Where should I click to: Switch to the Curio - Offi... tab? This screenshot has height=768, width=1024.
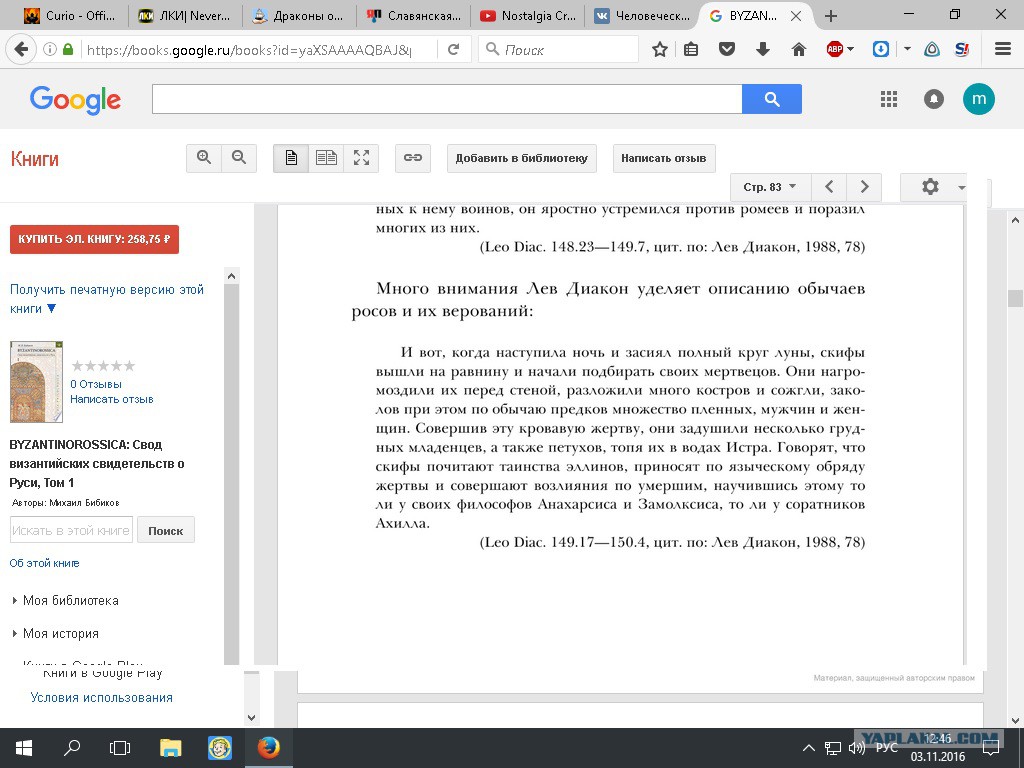tap(70, 16)
